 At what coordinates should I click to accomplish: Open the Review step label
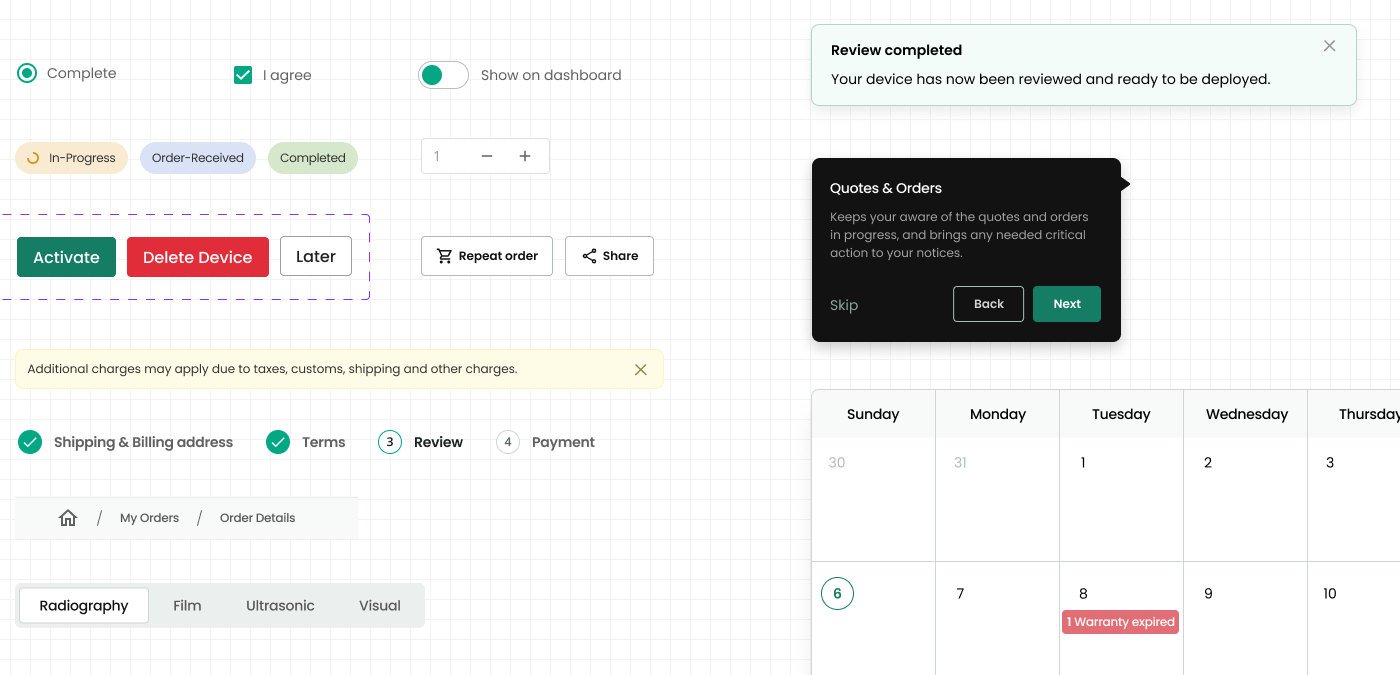tap(438, 442)
